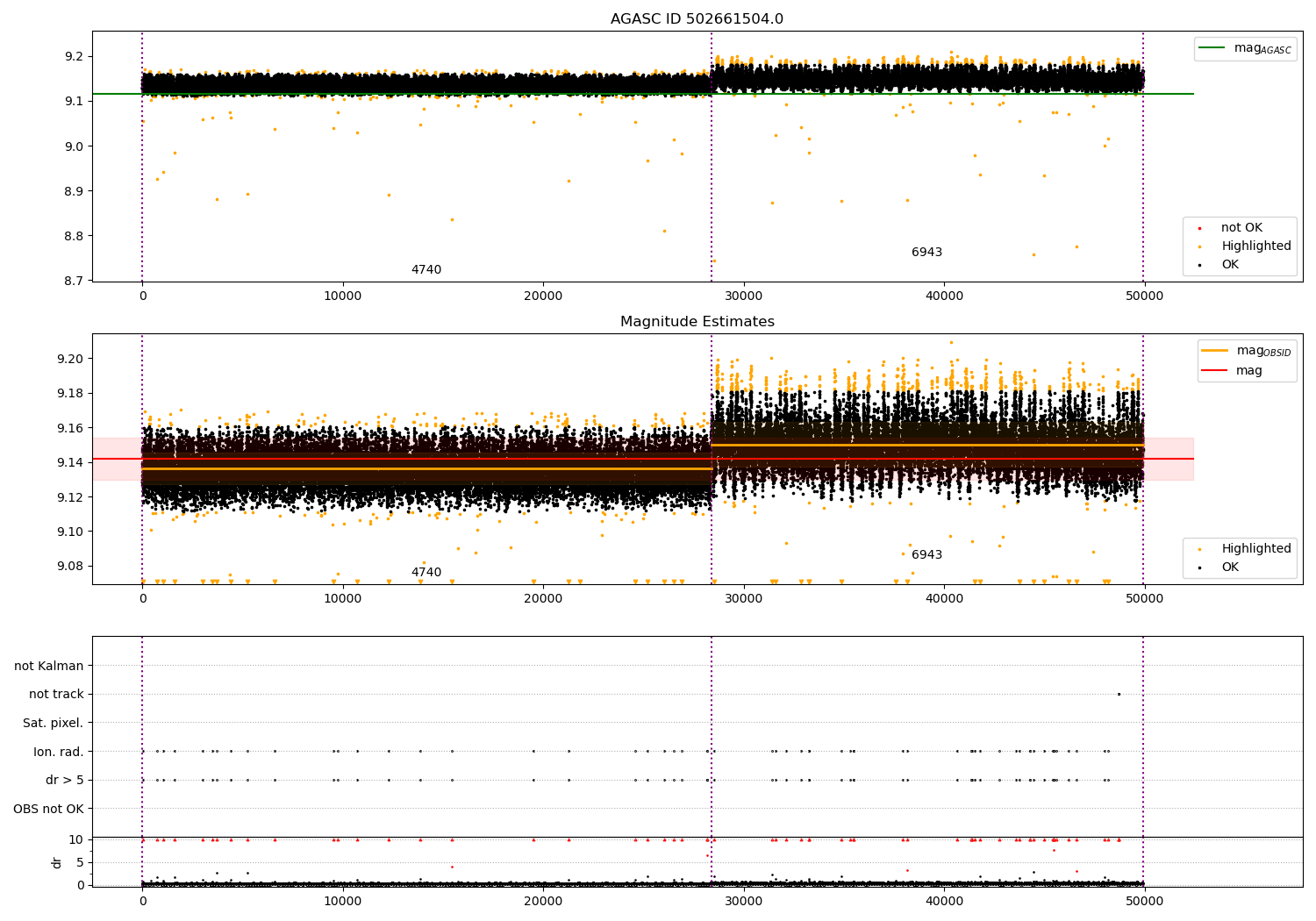Screen dimensions: 1316x921
Task: Click the orange mag OBSID legend line
Action: point(1215,351)
